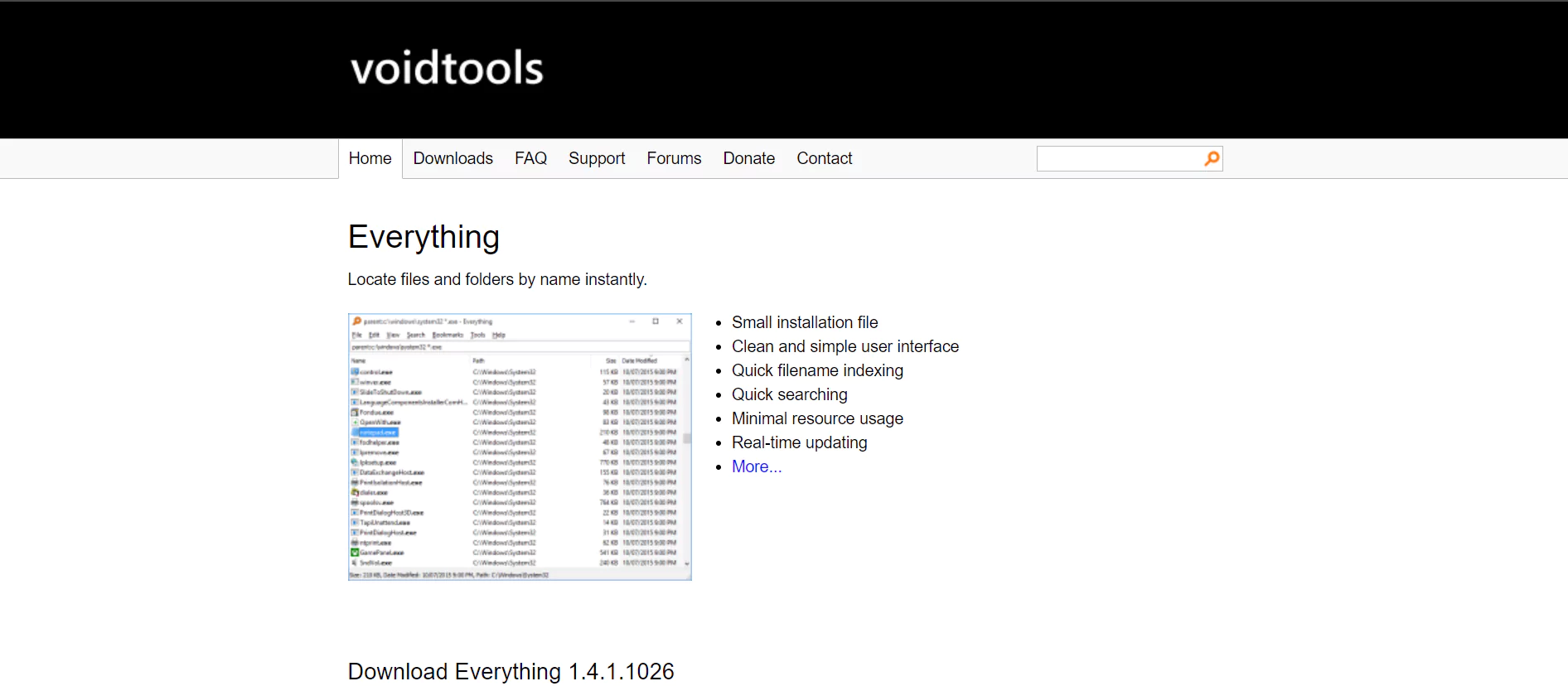Click 'Download Everything 1.4.1.1026' heading
This screenshot has height=686, width=1568.
[511, 671]
